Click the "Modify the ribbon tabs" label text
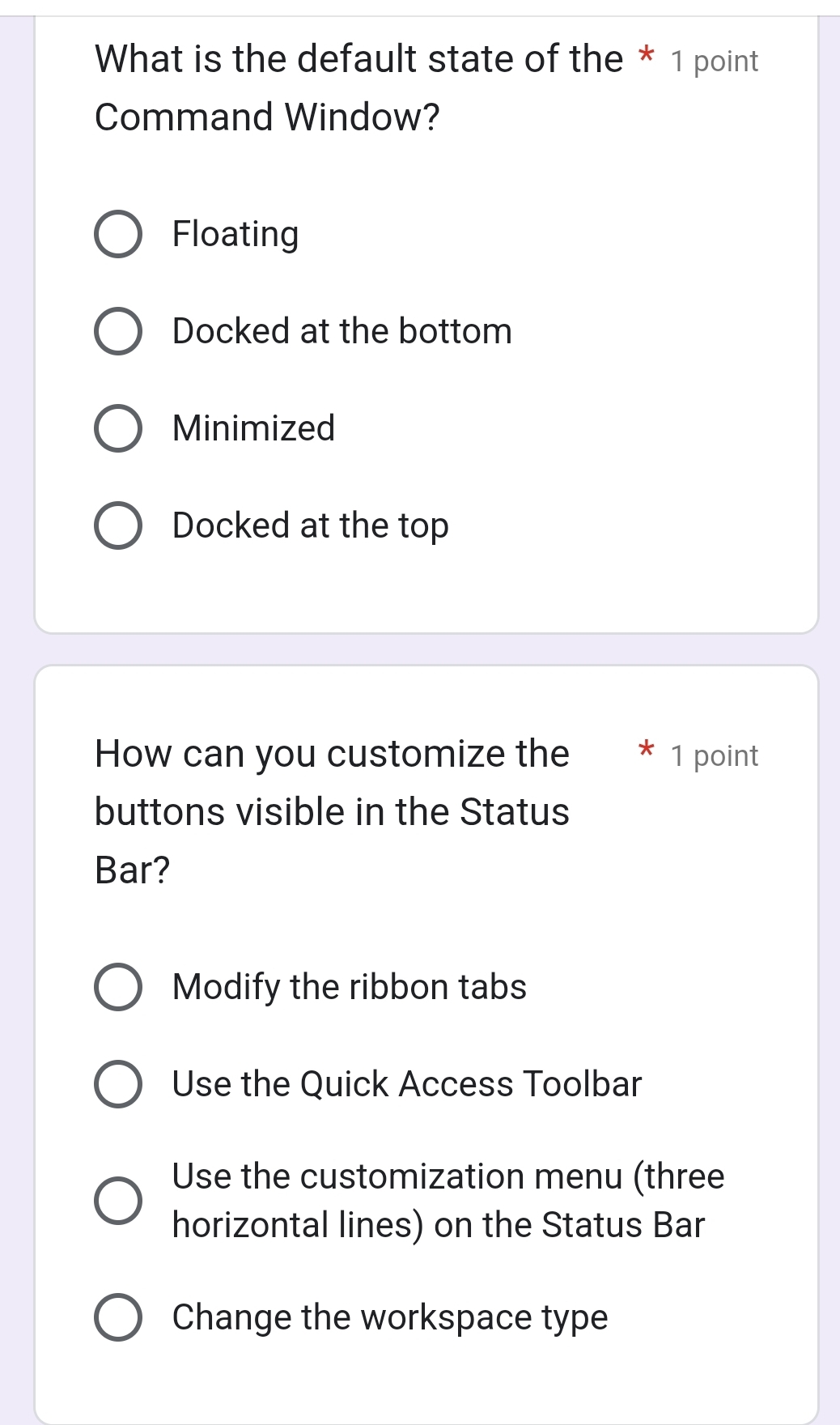 (x=350, y=987)
